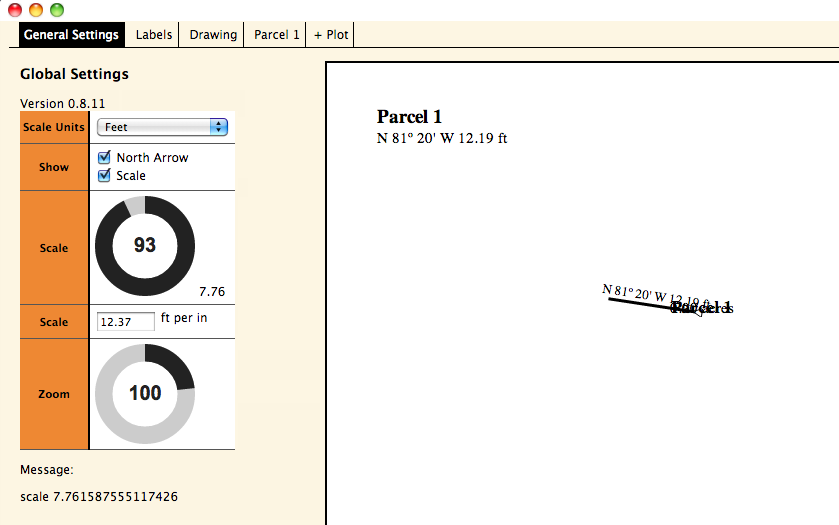The height and width of the screenshot is (525, 839).
Task: Click the Zoom dial showing 100
Action: pos(145,394)
